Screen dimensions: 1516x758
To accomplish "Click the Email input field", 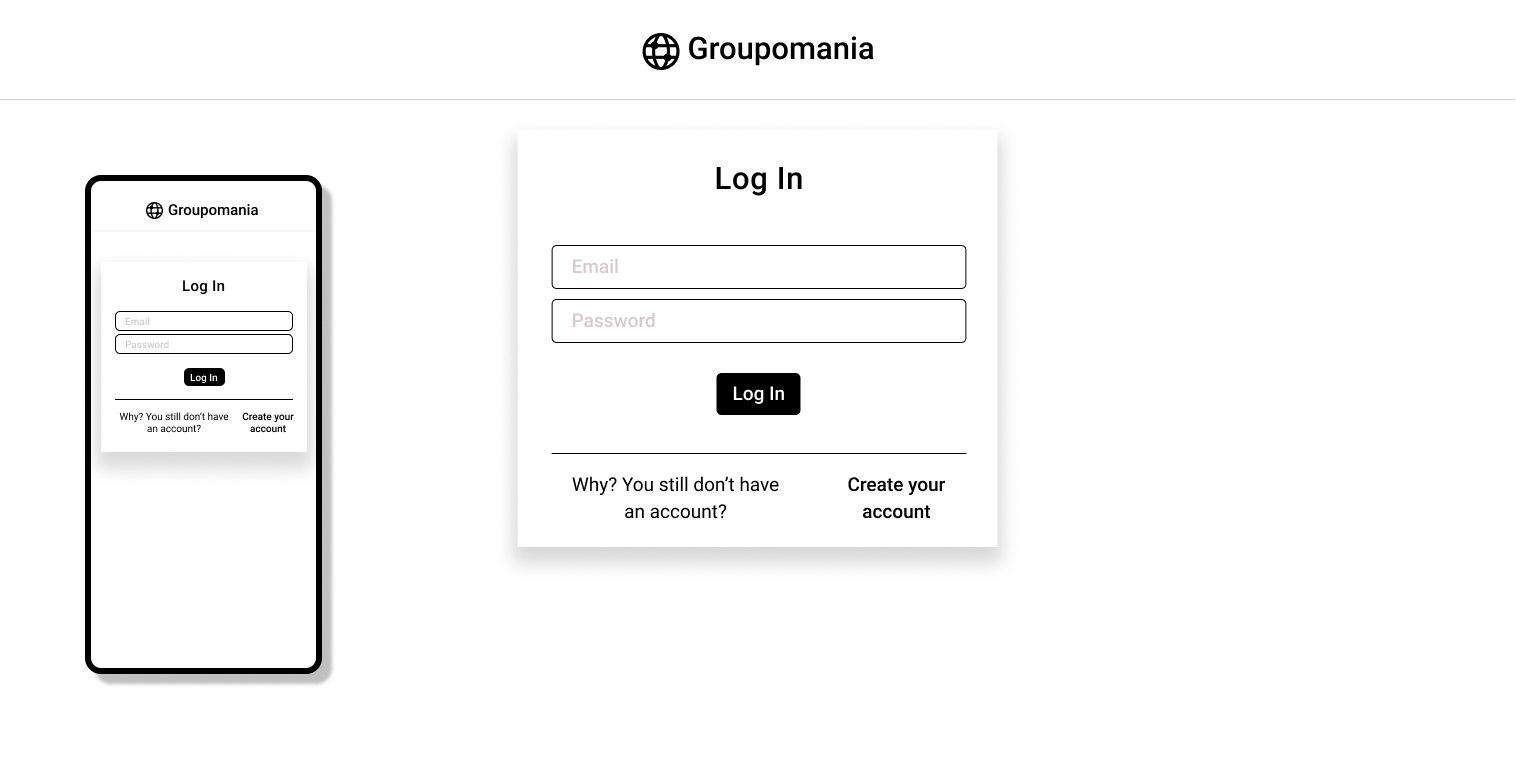I will pyautogui.click(x=758, y=267).
